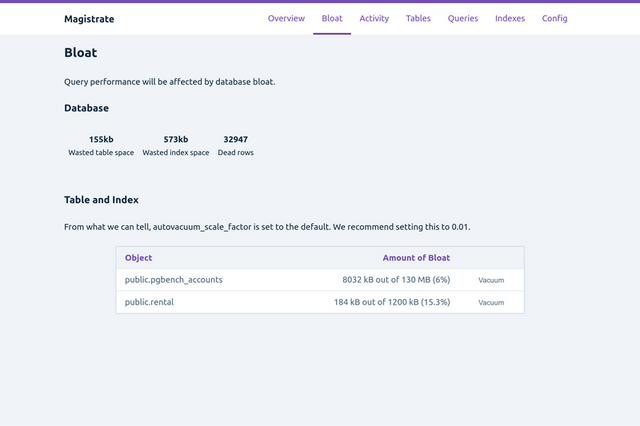The image size is (640, 426).
Task: Open the Config tab
Action: click(x=554, y=18)
